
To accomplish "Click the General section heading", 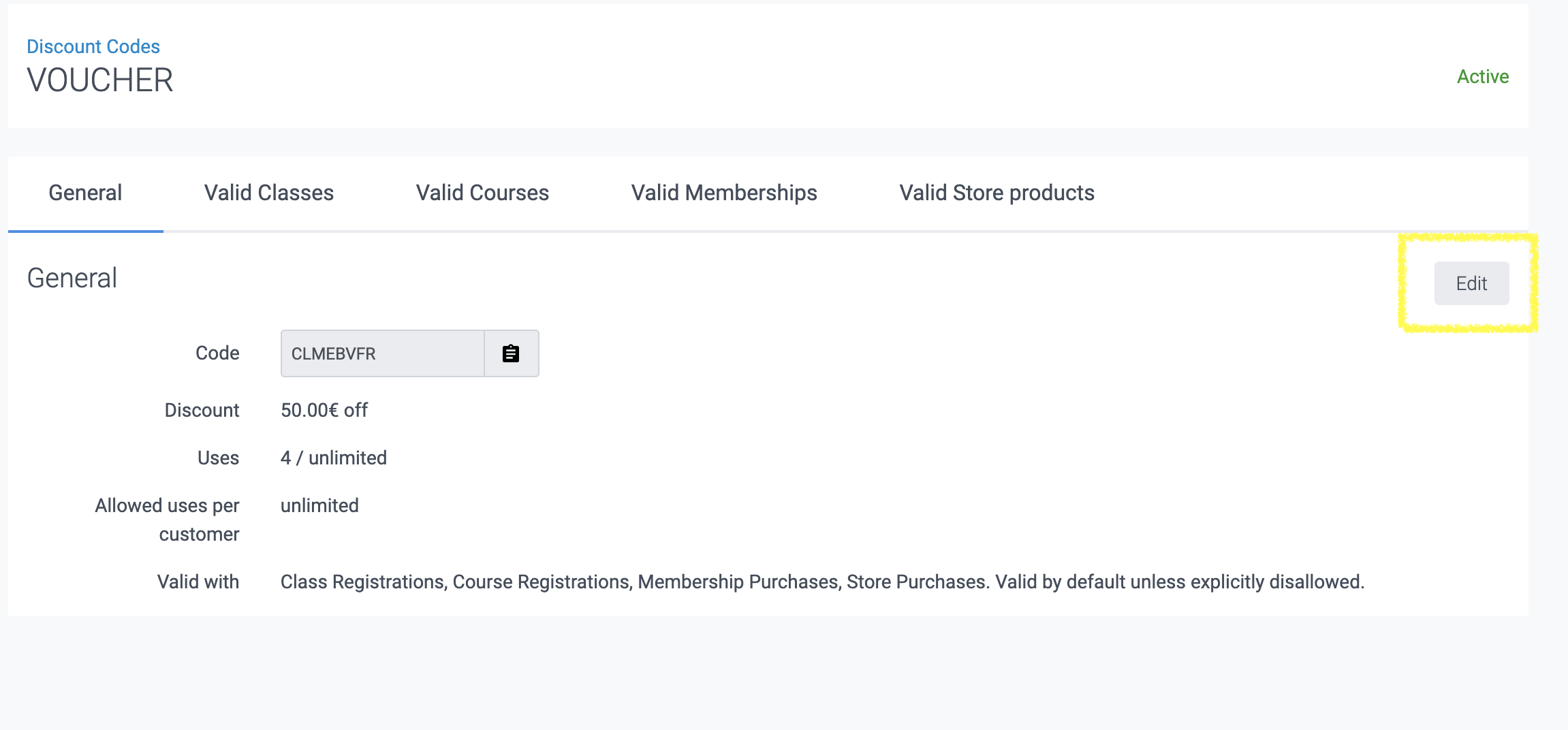I will [x=72, y=278].
